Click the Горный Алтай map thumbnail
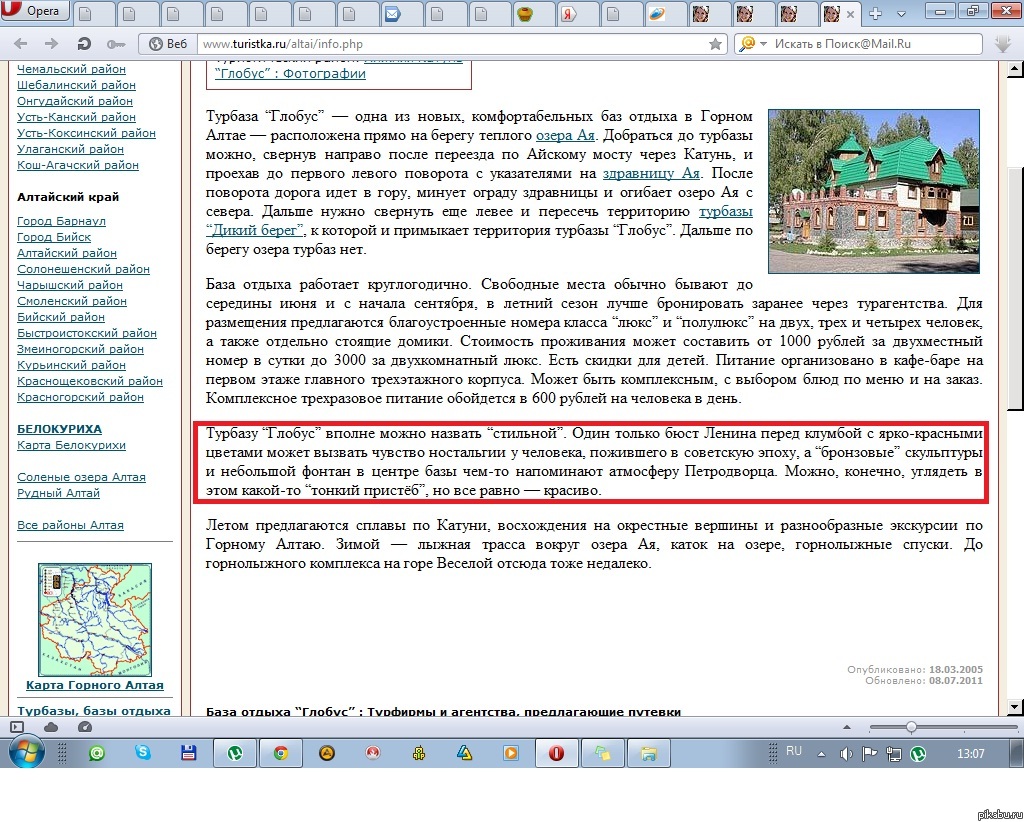The image size is (1024, 822). click(x=95, y=619)
